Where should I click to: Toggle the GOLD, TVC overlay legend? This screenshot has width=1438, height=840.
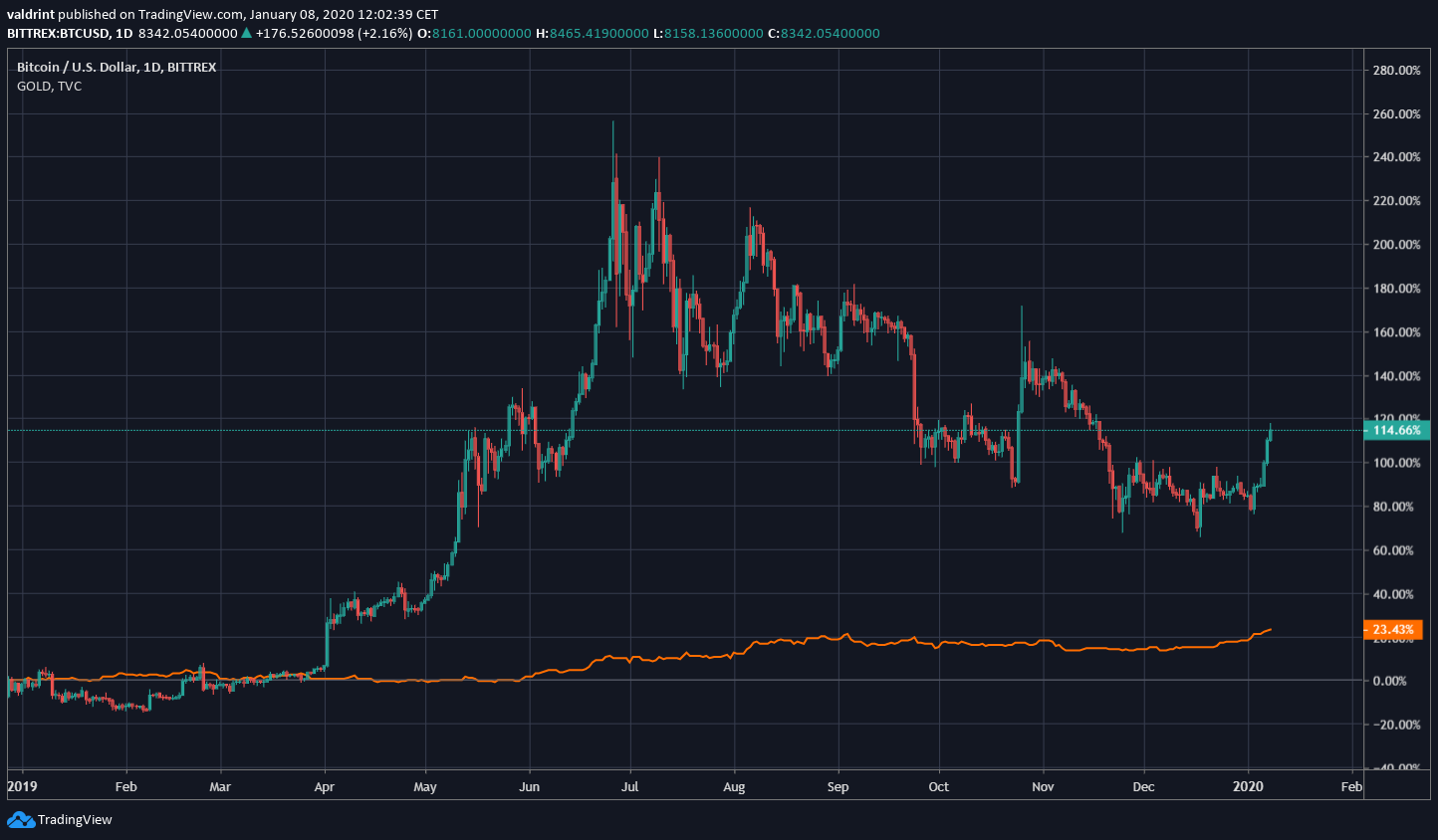click(48, 86)
